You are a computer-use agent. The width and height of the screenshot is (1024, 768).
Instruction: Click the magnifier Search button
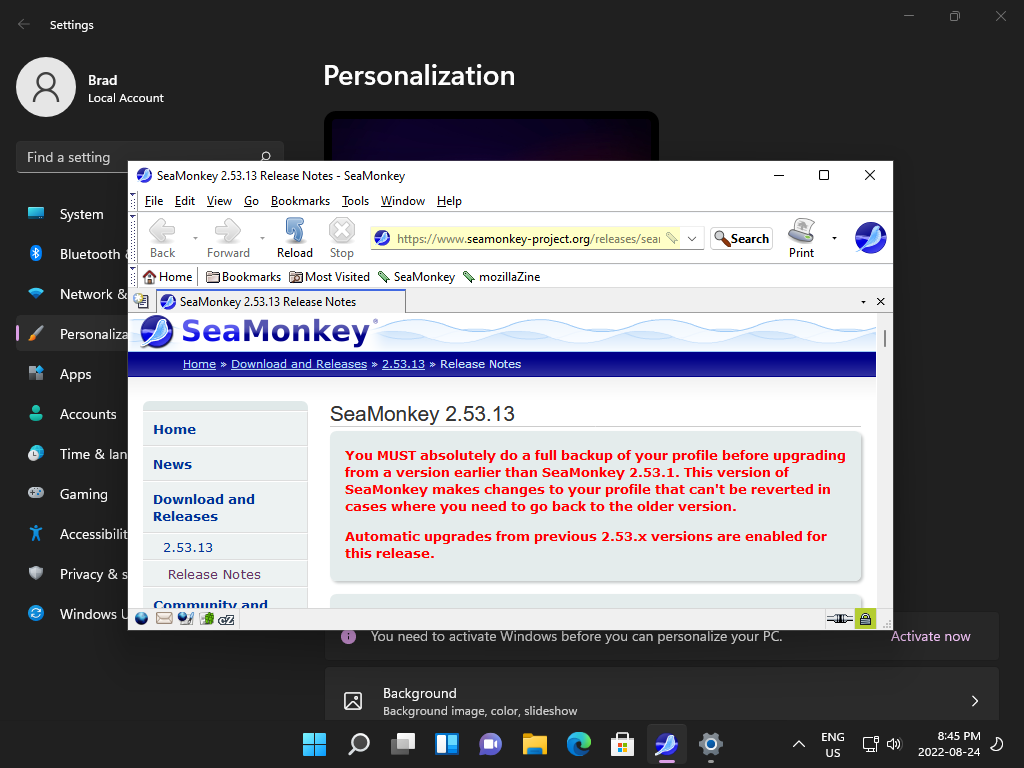pos(741,238)
